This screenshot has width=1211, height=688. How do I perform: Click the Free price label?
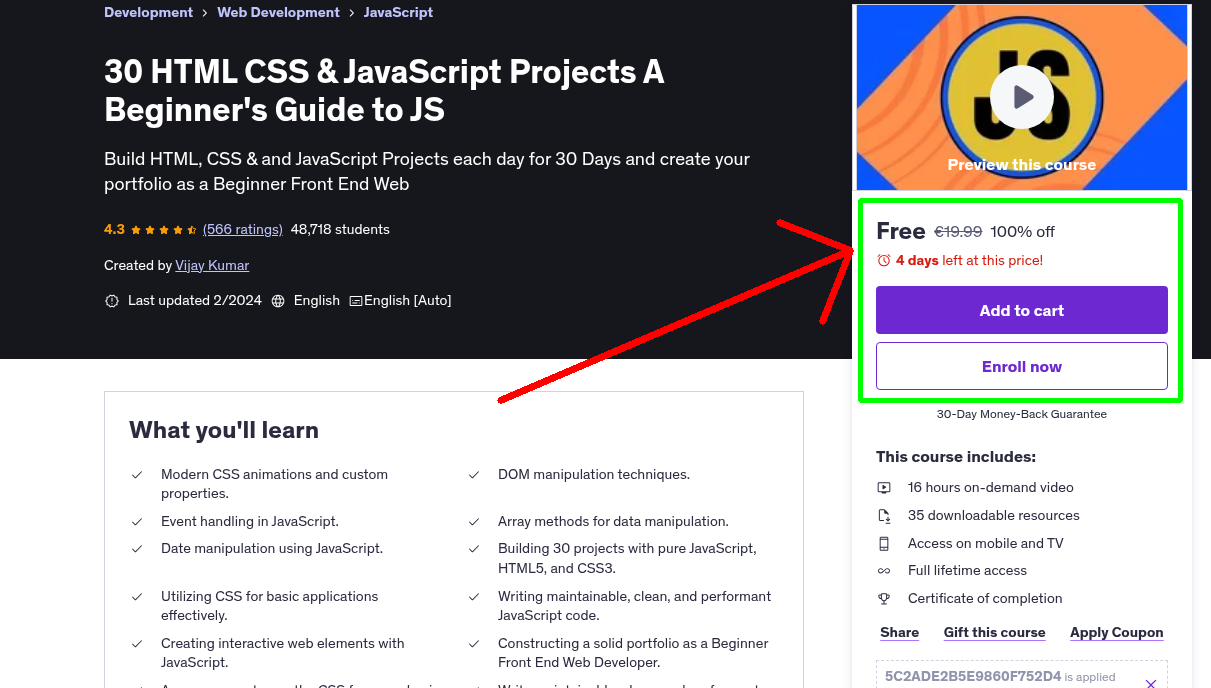click(x=900, y=231)
